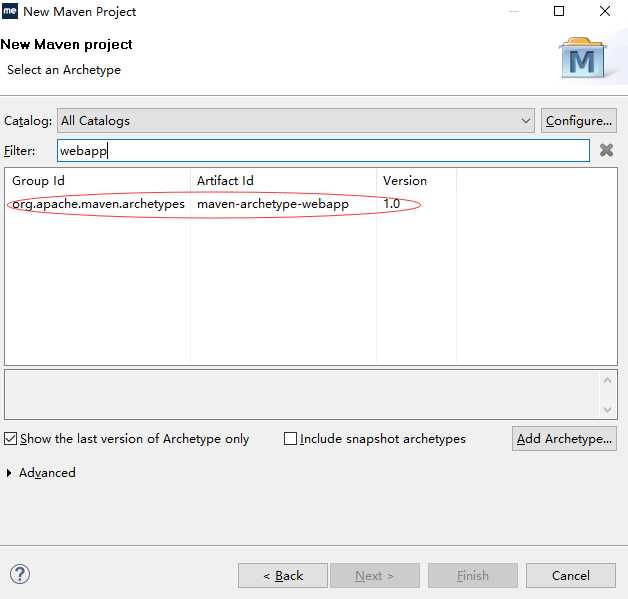The width and height of the screenshot is (628, 599).
Task: Click description box scroll down arrow
Action: [607, 410]
